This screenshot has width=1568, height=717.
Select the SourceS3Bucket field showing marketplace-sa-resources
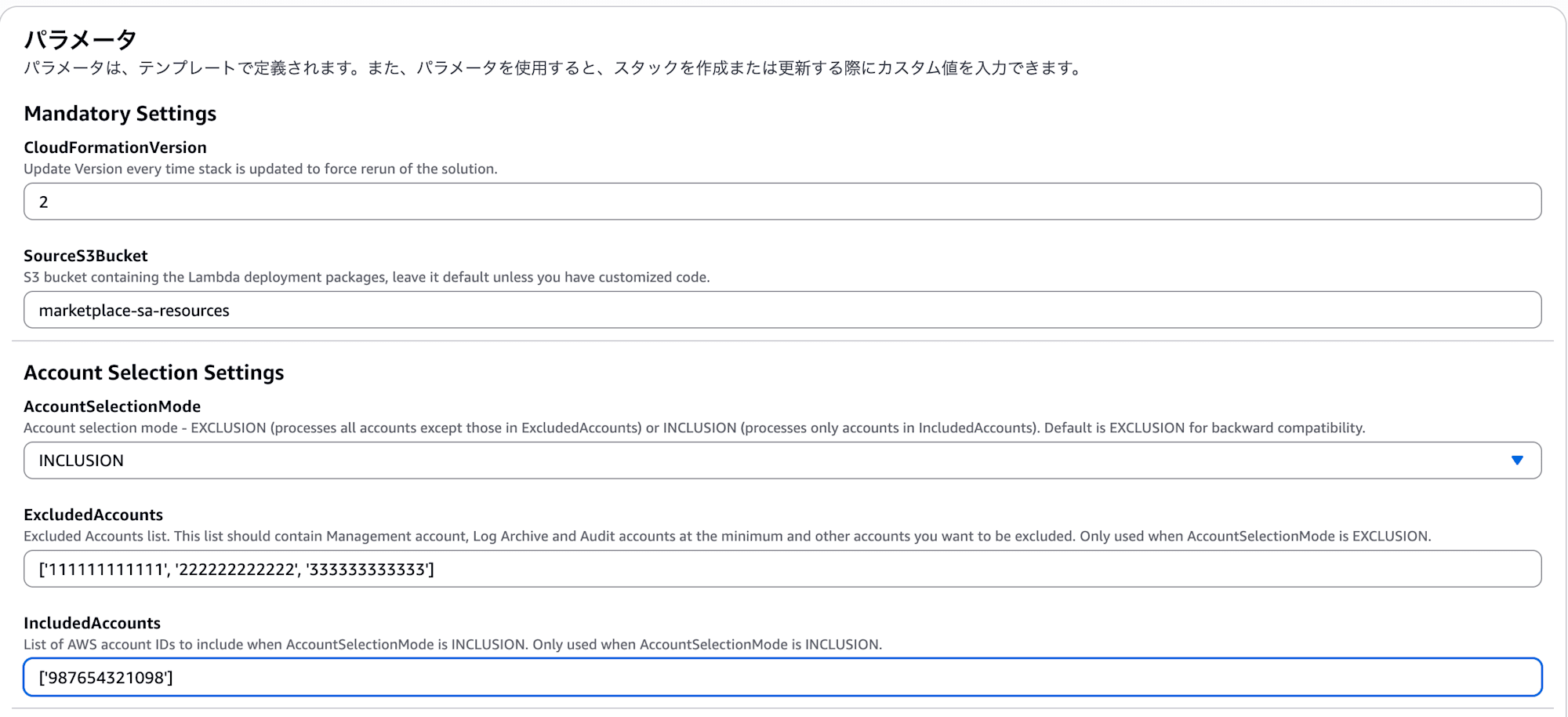[x=392, y=310]
